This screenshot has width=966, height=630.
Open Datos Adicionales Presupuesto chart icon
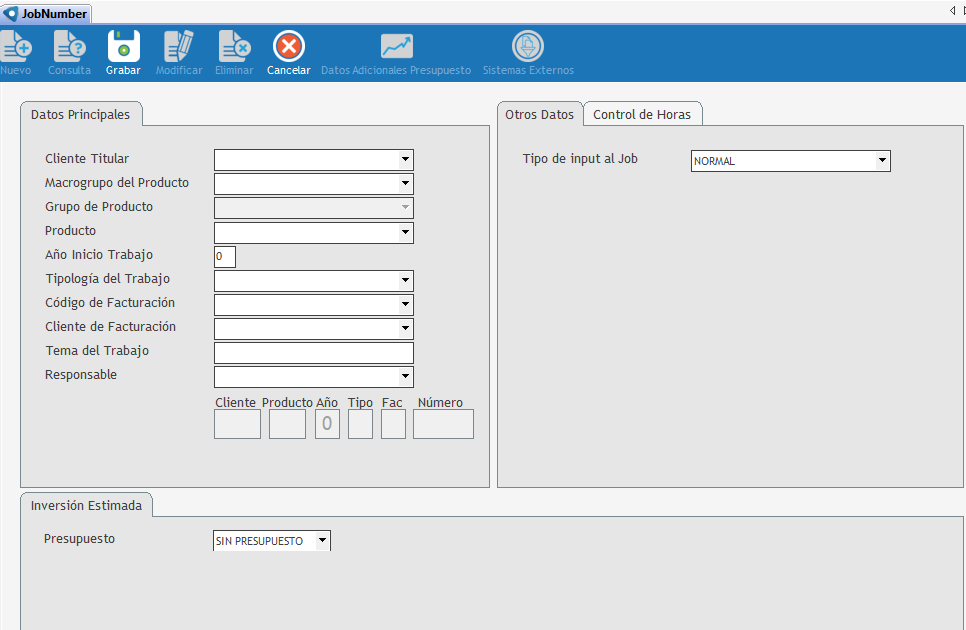pyautogui.click(x=396, y=47)
